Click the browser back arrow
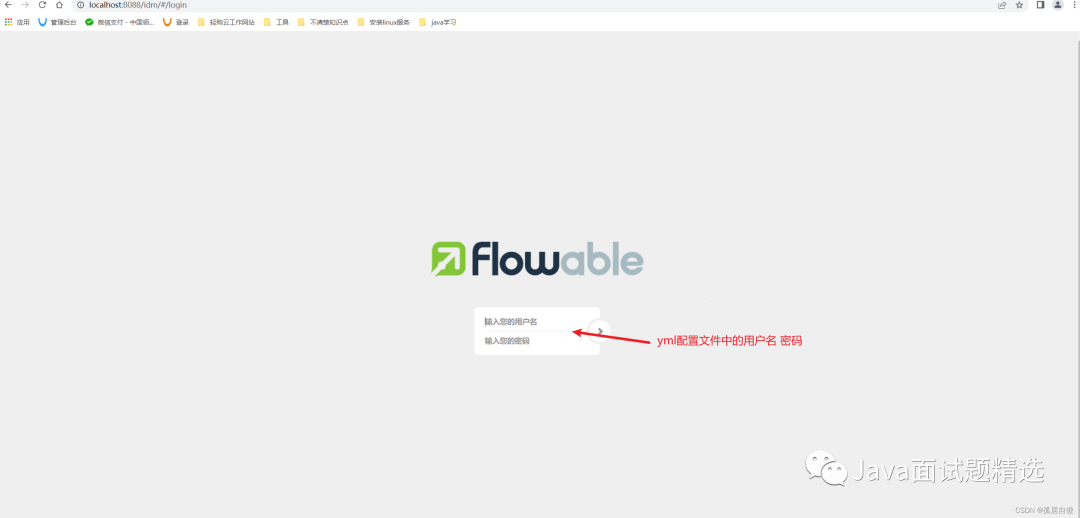Image resolution: width=1080 pixels, height=518 pixels. [x=8, y=5]
